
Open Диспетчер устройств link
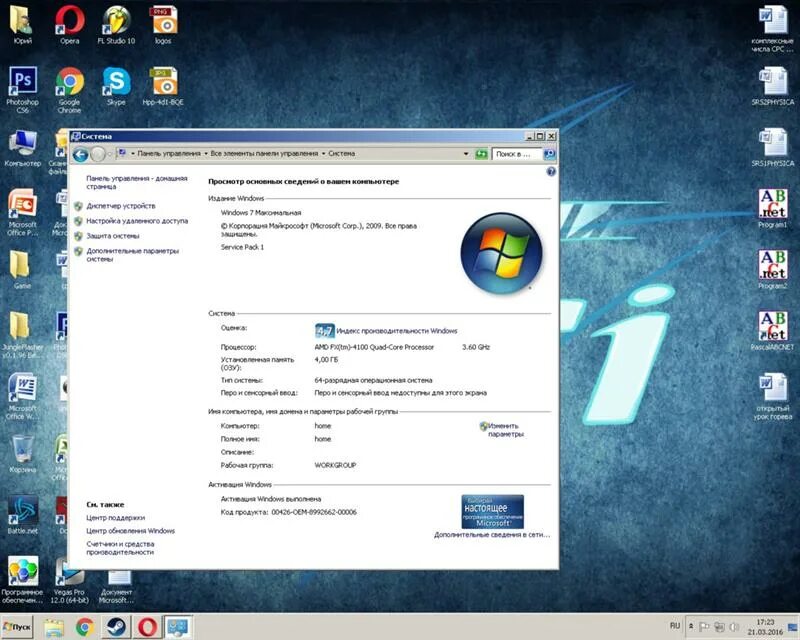coord(121,206)
